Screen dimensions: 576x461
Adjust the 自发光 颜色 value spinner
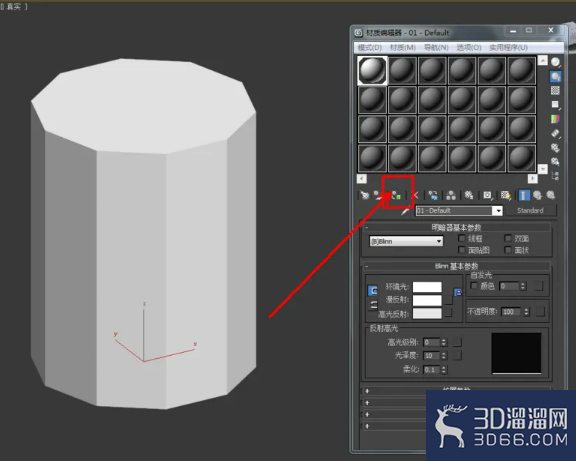point(523,286)
